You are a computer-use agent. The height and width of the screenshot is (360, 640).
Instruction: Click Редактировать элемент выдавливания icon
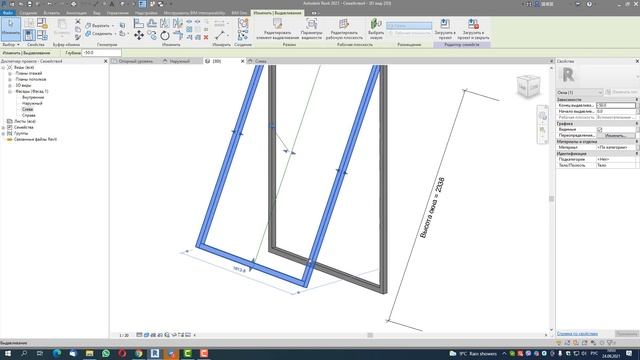pyautogui.click(x=278, y=24)
